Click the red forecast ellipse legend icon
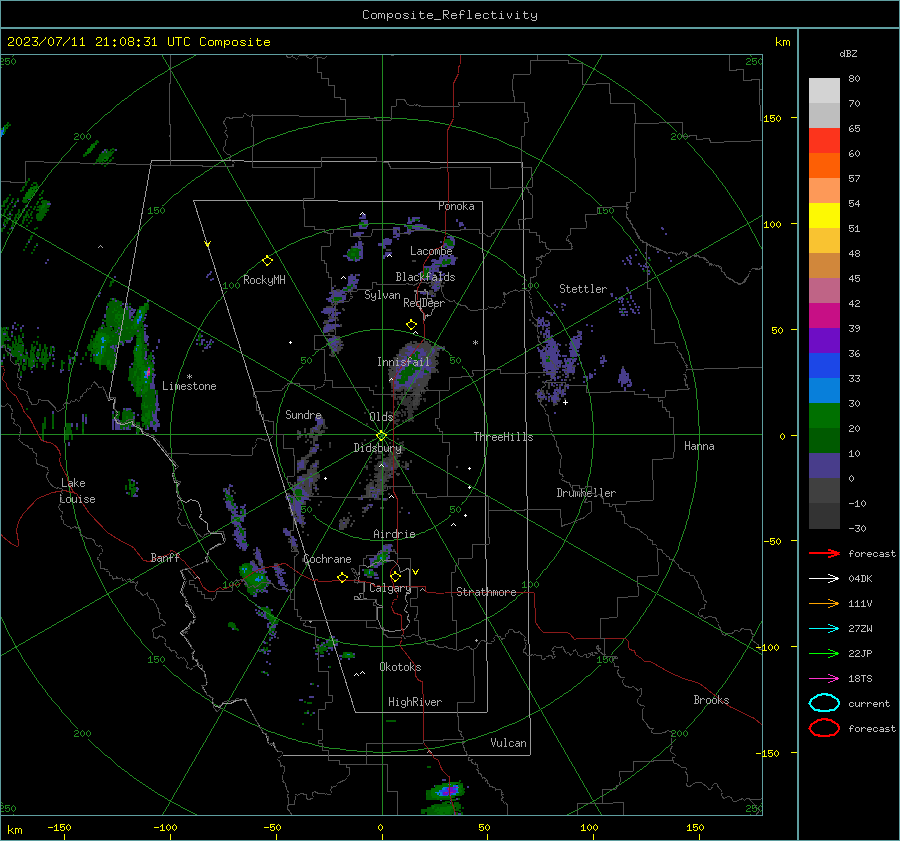The image size is (900, 841). click(x=824, y=728)
